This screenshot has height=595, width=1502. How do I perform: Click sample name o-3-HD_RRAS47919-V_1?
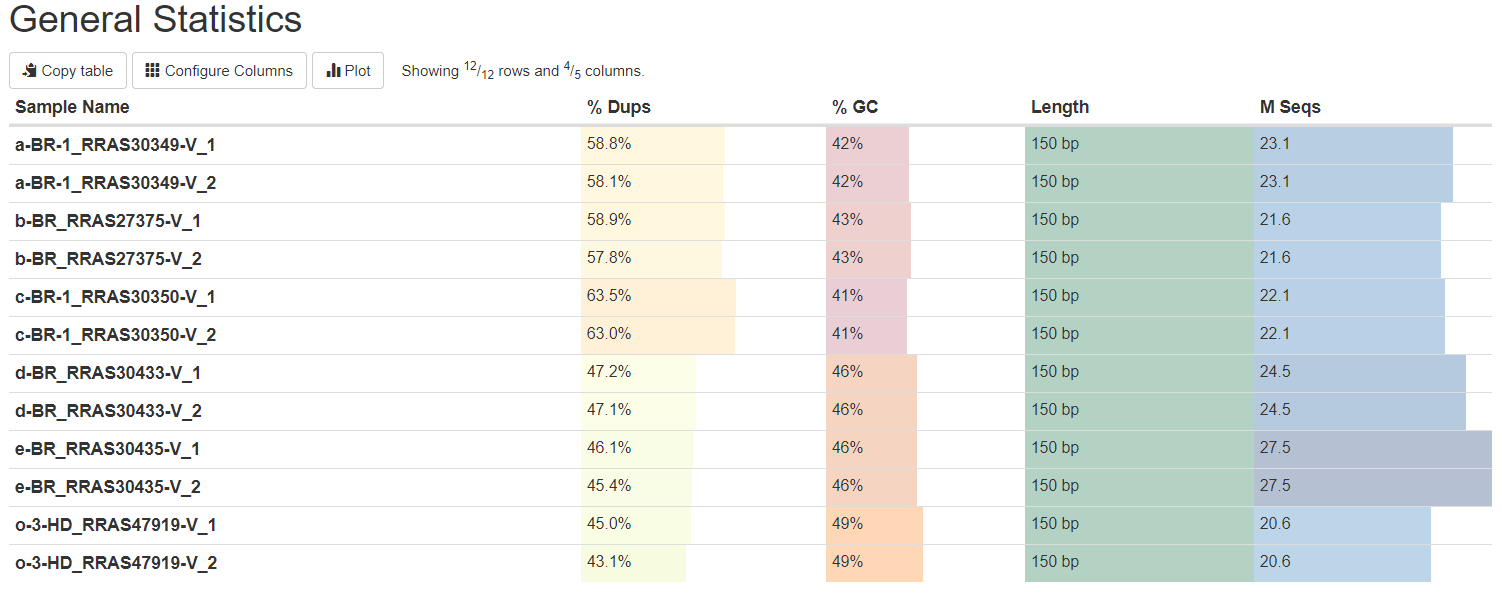click(x=116, y=525)
